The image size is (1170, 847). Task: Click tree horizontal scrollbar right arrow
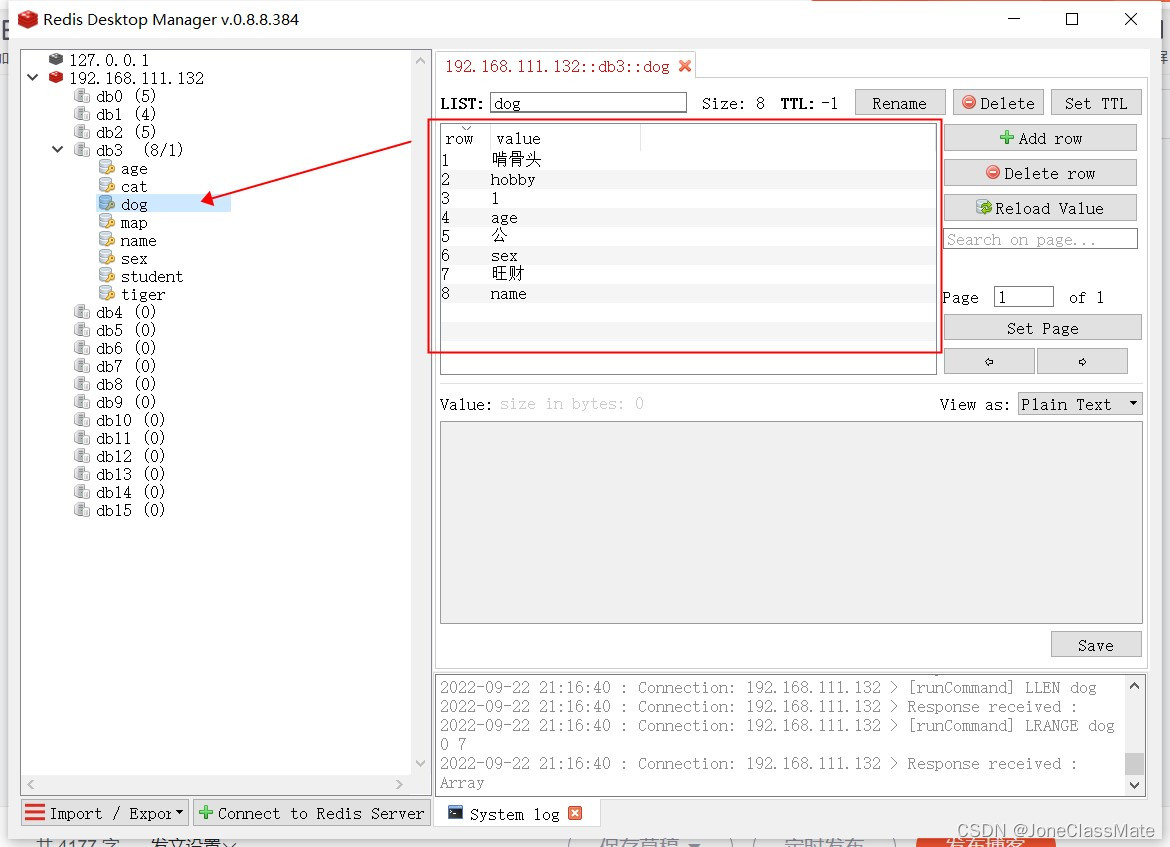(x=399, y=784)
